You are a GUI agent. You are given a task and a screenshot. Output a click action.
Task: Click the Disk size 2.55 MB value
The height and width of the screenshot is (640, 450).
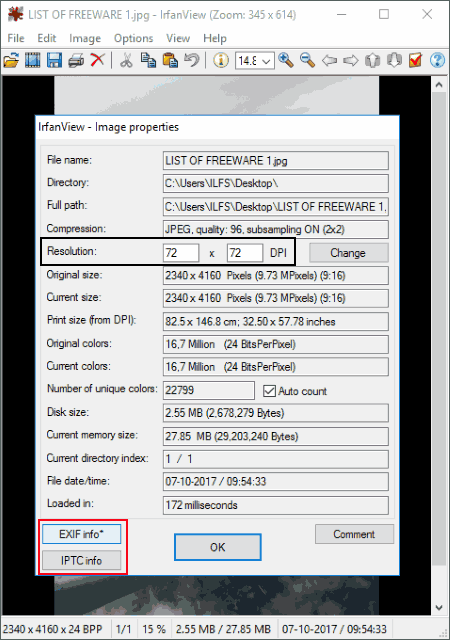click(x=276, y=413)
